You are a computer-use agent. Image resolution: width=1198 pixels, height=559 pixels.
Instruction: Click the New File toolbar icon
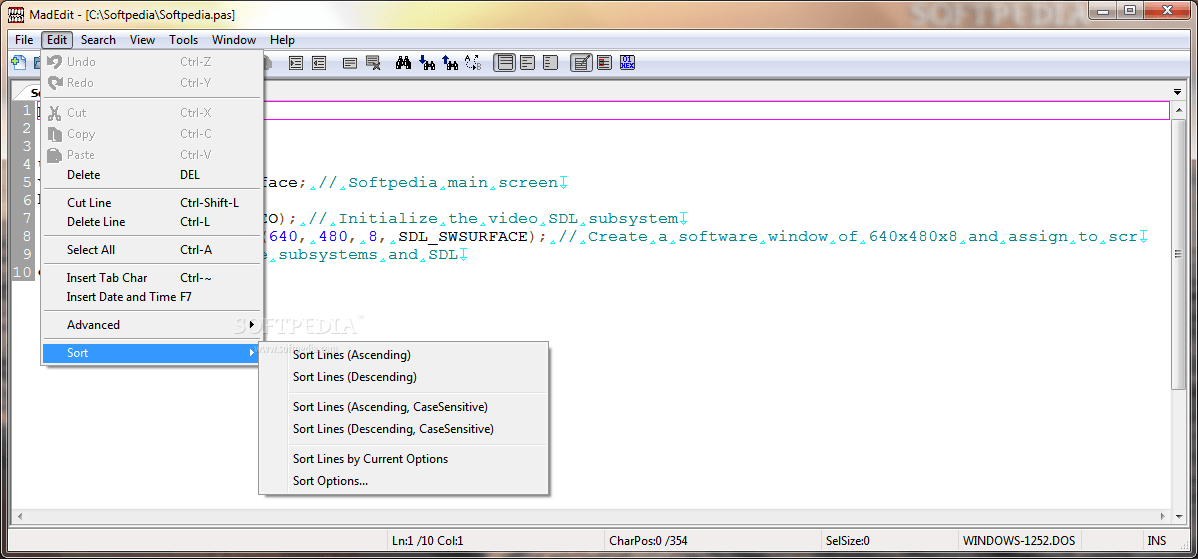pos(18,63)
